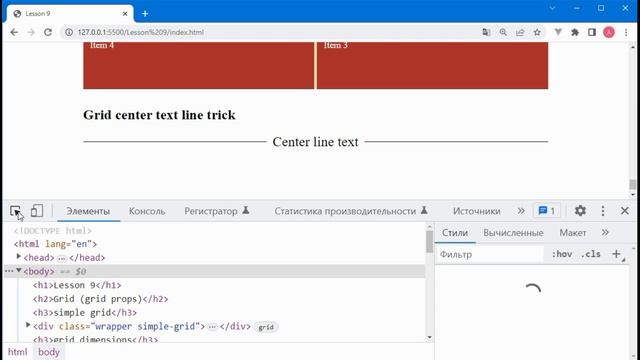640x360 pixels.
Task: Reload the current page
Action: pyautogui.click(x=48, y=32)
